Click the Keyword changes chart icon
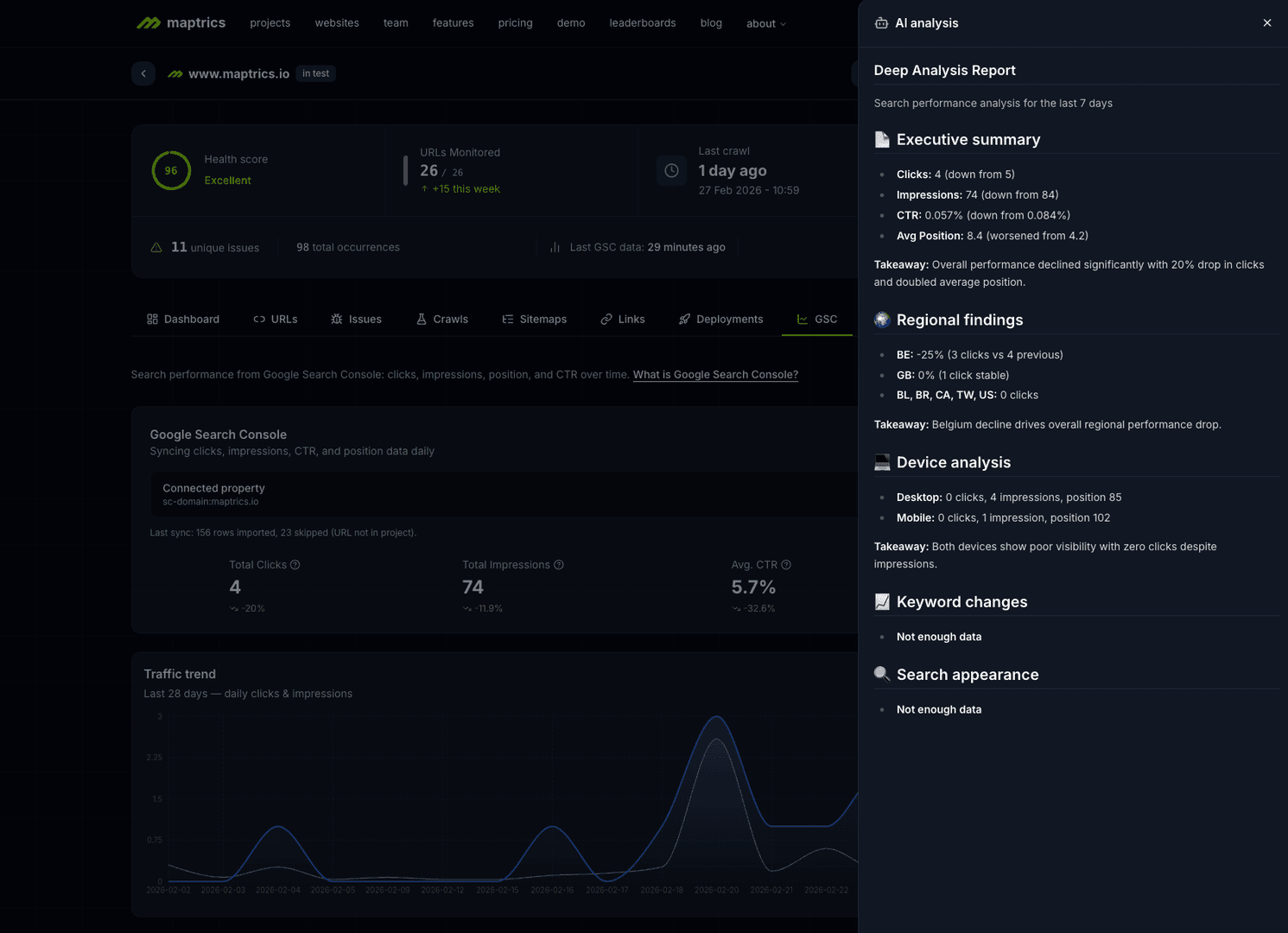This screenshot has width=1288, height=933. click(x=882, y=602)
